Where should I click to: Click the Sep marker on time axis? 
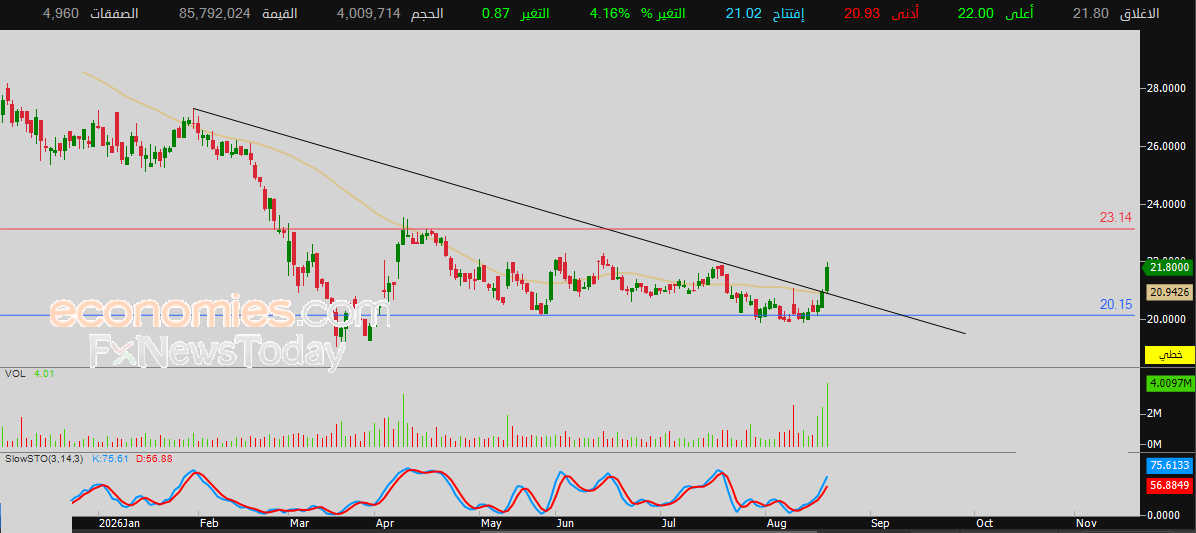click(880, 524)
